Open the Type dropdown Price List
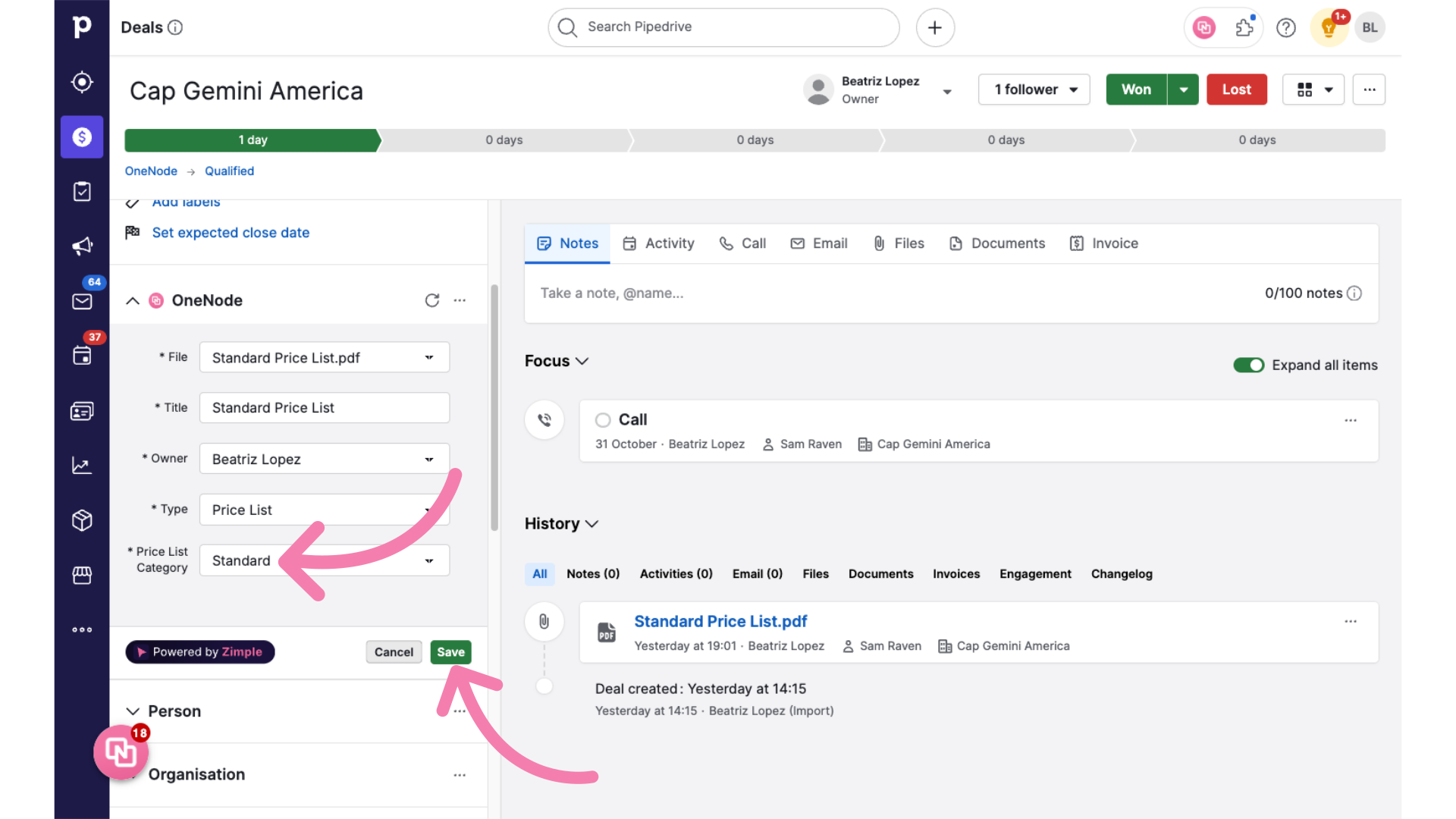Viewport: 1456px width, 819px height. click(325, 510)
